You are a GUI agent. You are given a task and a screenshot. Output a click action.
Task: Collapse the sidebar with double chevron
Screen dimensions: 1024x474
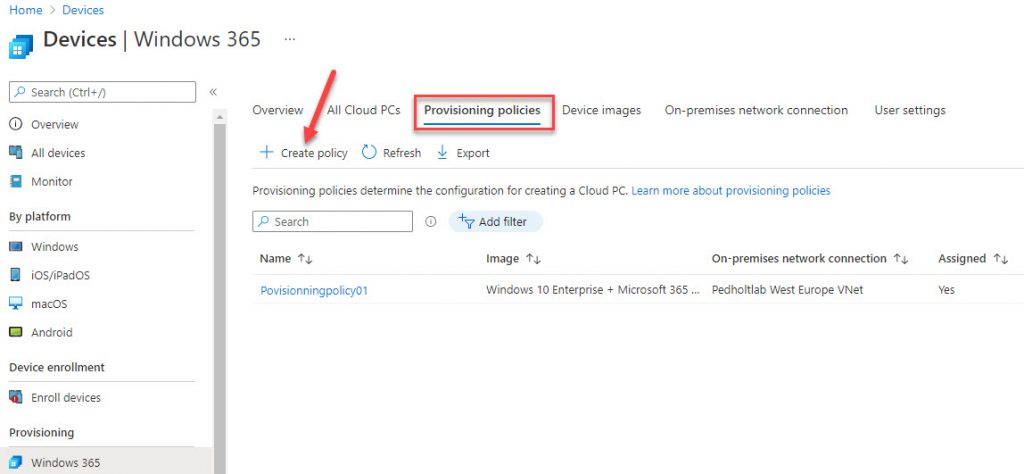[213, 92]
